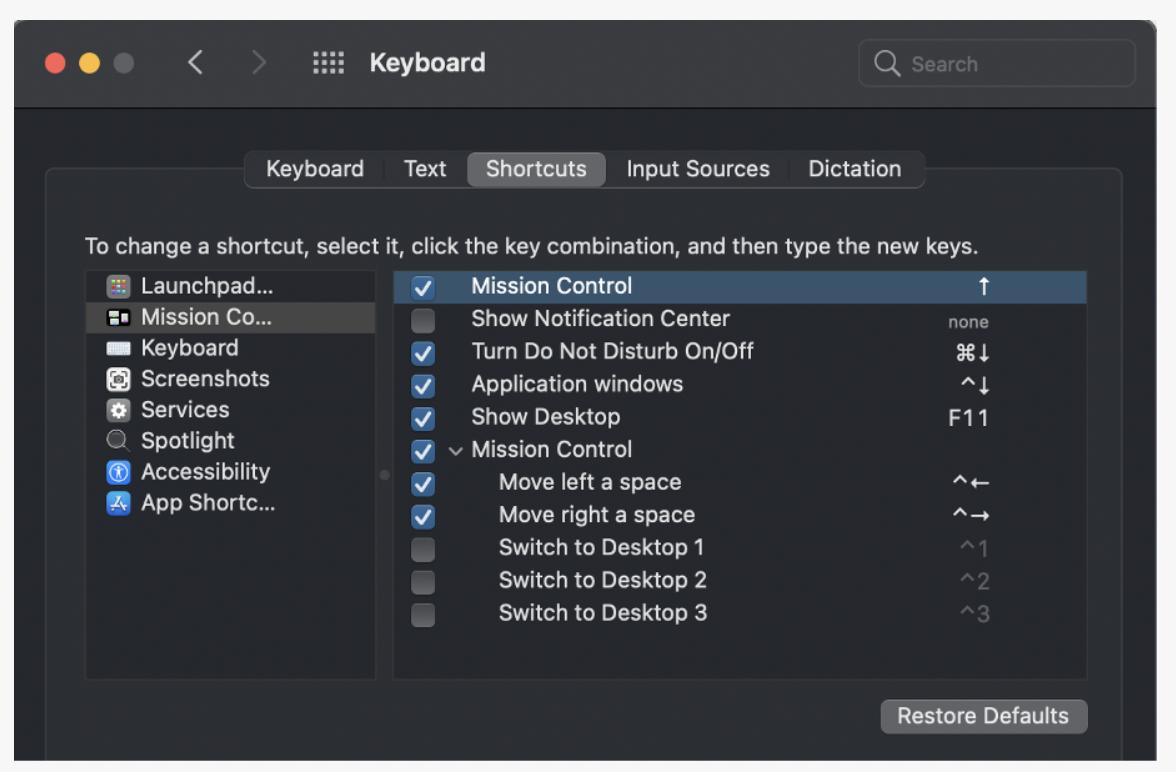Click the show-all grid icon in the toolbar
This screenshot has width=1176, height=772.
pyautogui.click(x=328, y=63)
